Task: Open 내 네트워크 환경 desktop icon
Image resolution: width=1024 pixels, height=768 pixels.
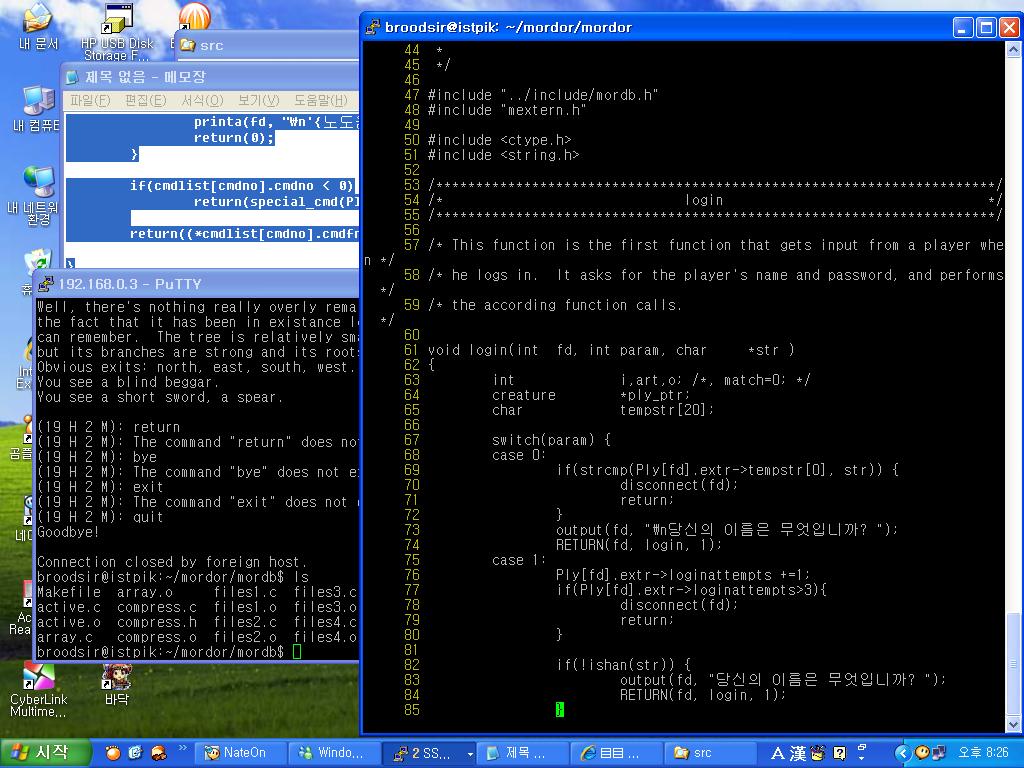Action: point(38,185)
